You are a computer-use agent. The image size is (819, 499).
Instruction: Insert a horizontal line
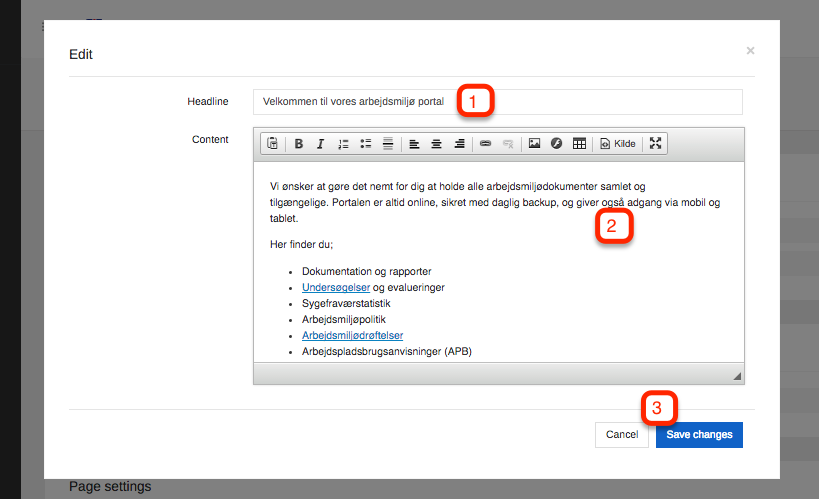point(388,143)
